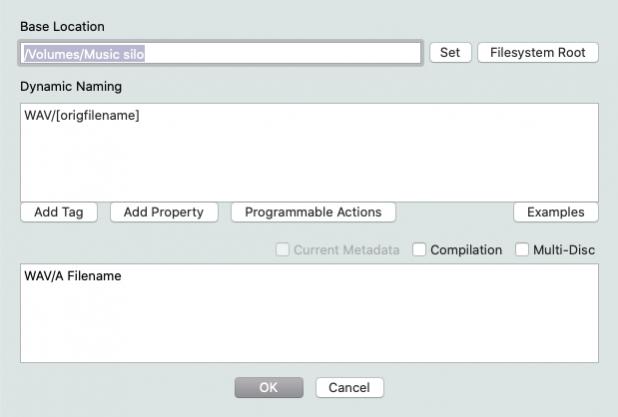This screenshot has height=417, width=618.
Task: Open the Add Property options
Action: pos(164,212)
